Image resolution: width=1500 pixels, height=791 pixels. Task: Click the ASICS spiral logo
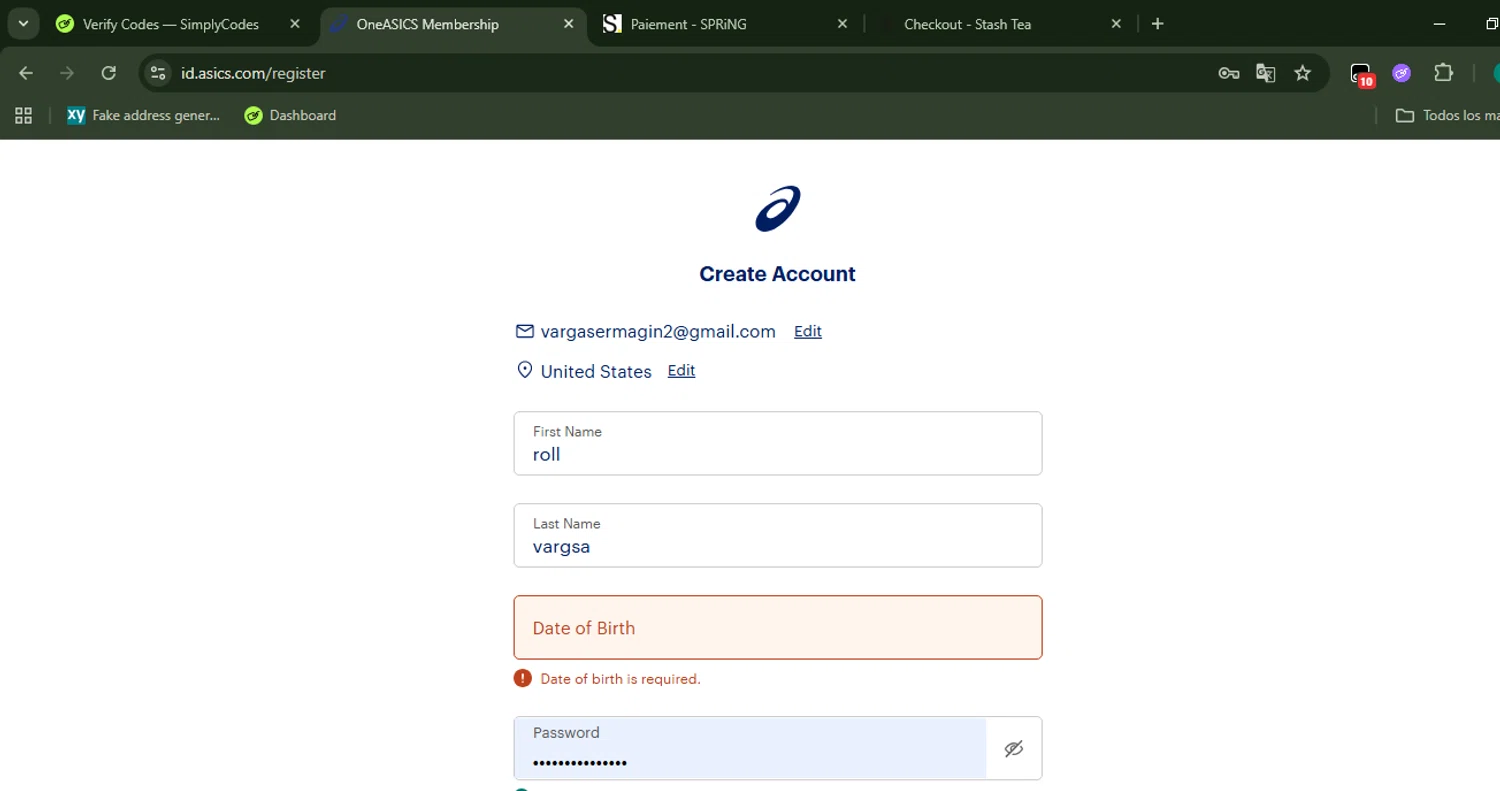click(x=777, y=208)
